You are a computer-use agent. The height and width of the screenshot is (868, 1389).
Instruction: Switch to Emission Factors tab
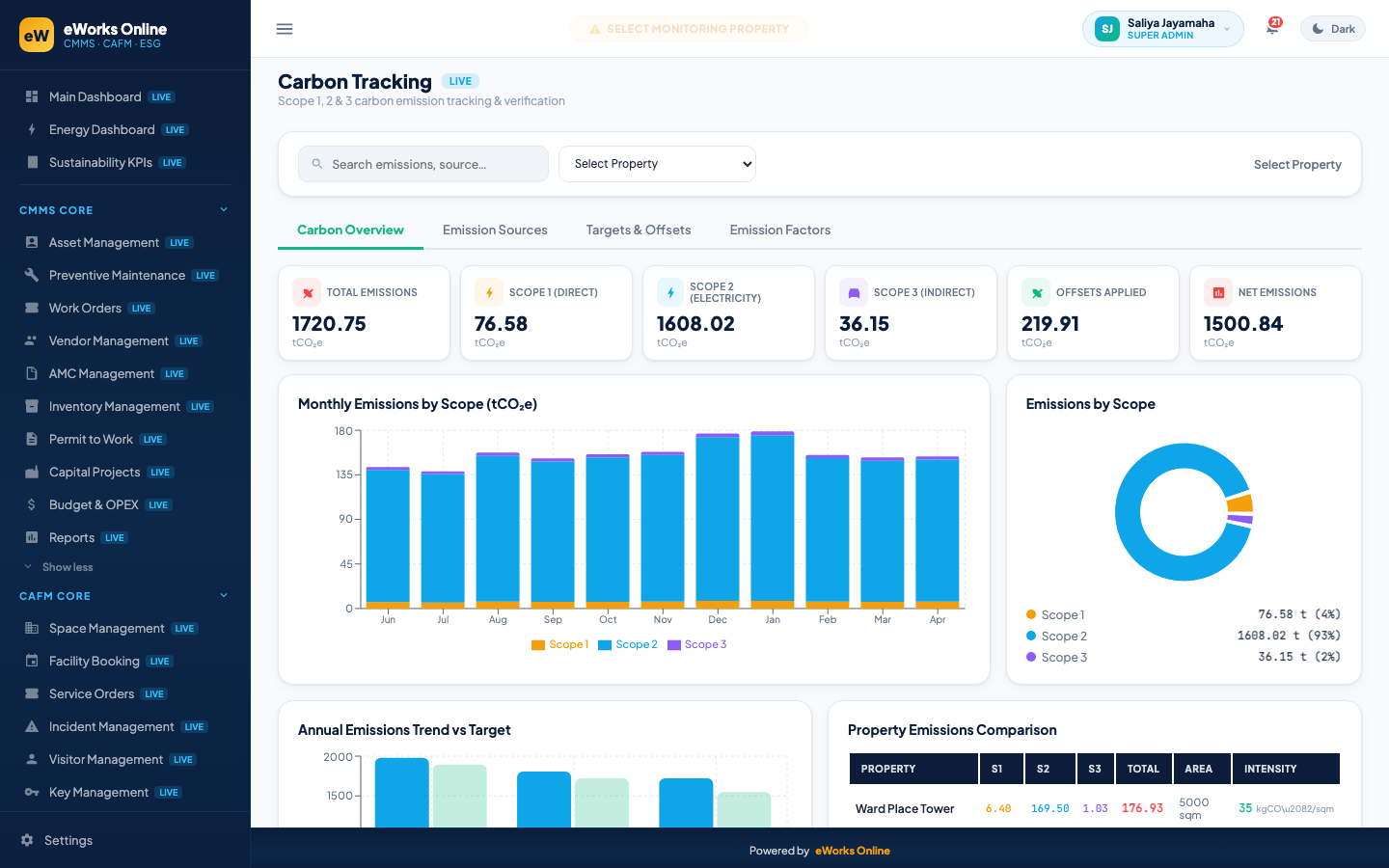780,230
